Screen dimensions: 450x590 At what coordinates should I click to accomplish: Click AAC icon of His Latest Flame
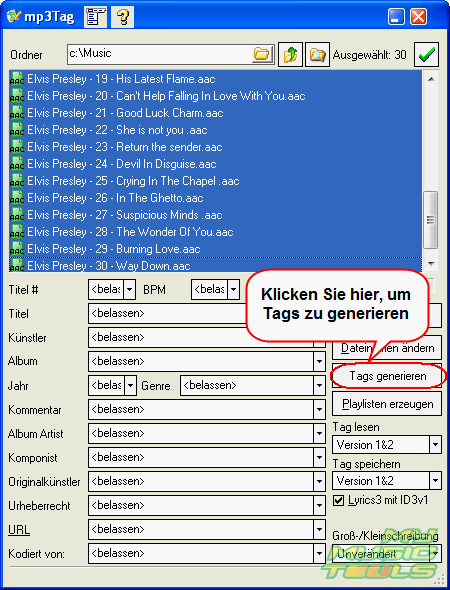pos(17,79)
